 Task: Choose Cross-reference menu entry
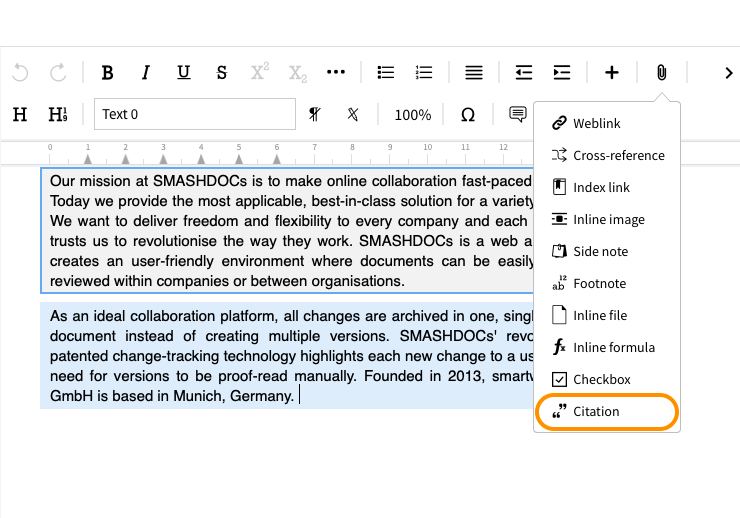click(x=607, y=155)
